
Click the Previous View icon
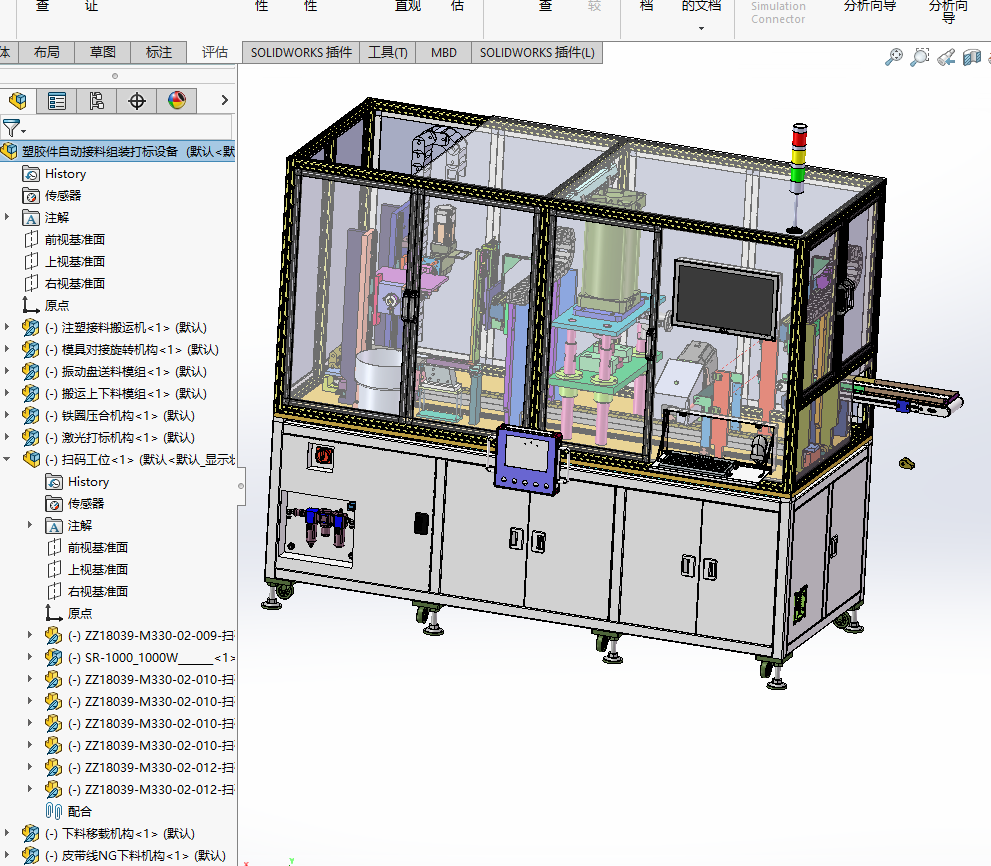pos(946,58)
